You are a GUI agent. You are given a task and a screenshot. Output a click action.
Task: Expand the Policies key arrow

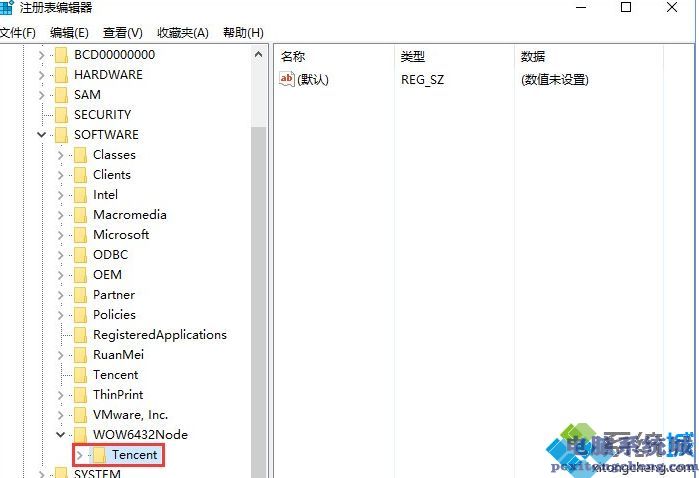(x=61, y=315)
